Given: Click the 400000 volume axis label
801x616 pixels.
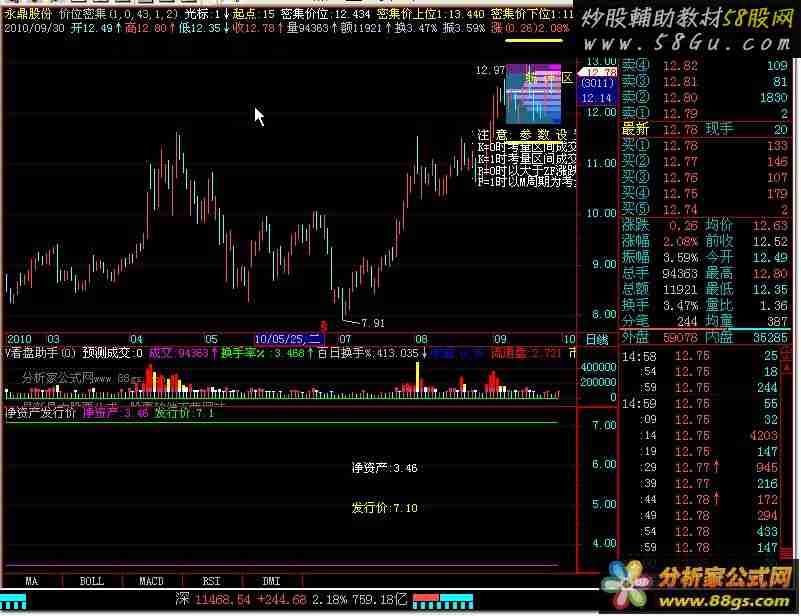Looking at the screenshot, I should point(598,367).
